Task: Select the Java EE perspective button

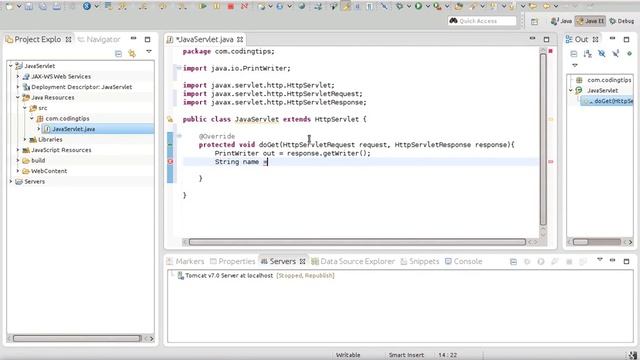Action: tap(590, 21)
